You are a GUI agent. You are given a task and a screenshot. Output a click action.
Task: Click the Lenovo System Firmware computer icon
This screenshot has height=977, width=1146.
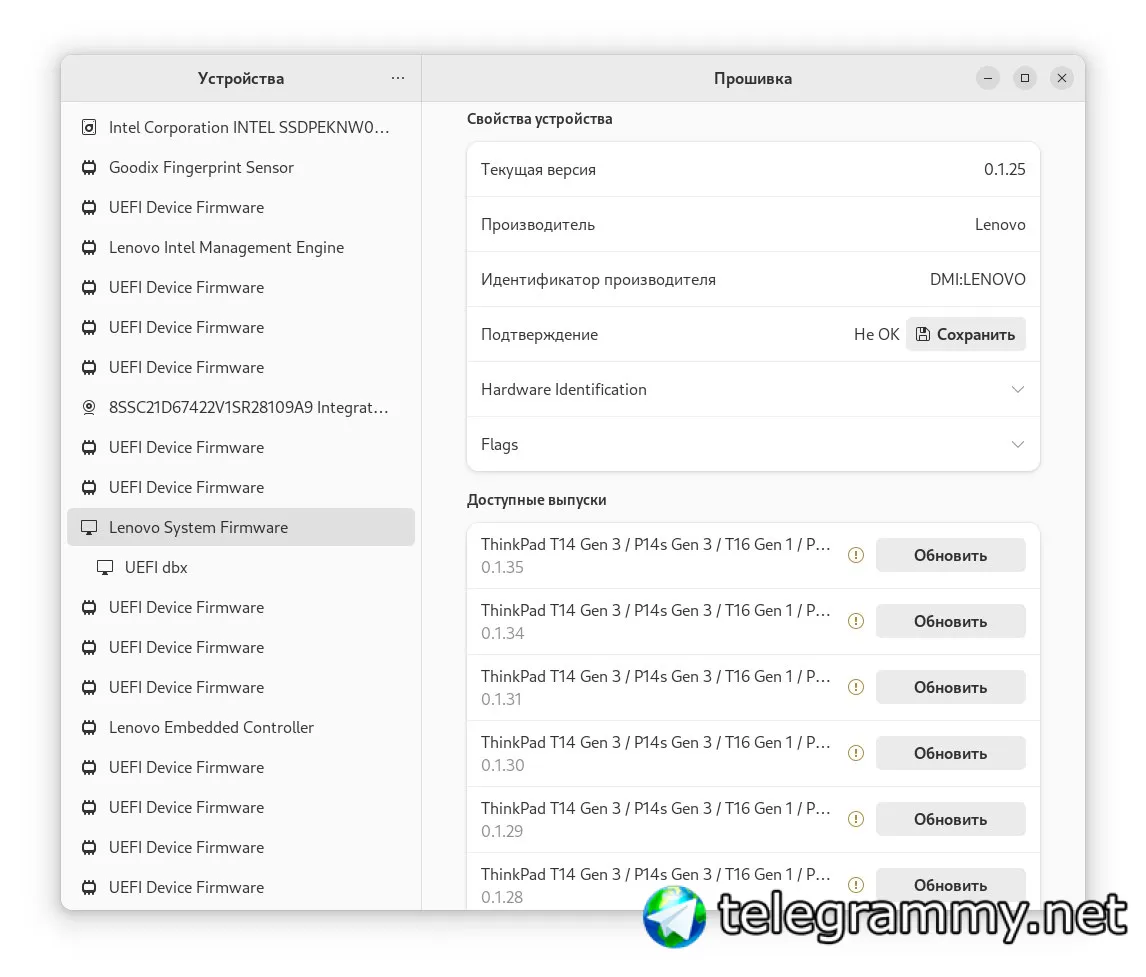click(89, 528)
